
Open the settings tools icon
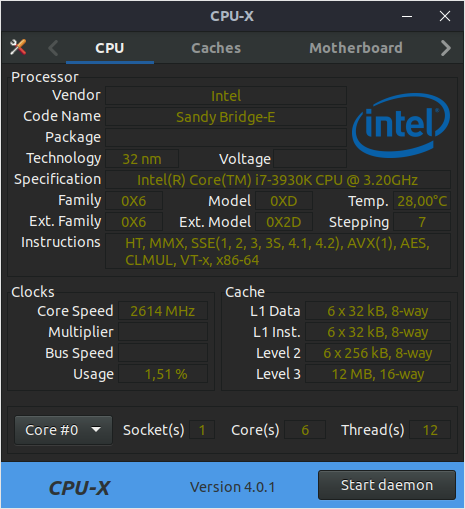(x=18, y=47)
